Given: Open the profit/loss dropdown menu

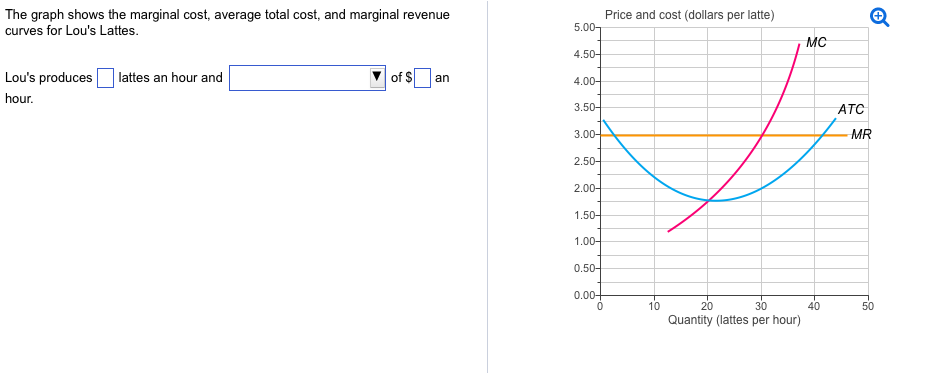Looking at the screenshot, I should click(x=307, y=78).
